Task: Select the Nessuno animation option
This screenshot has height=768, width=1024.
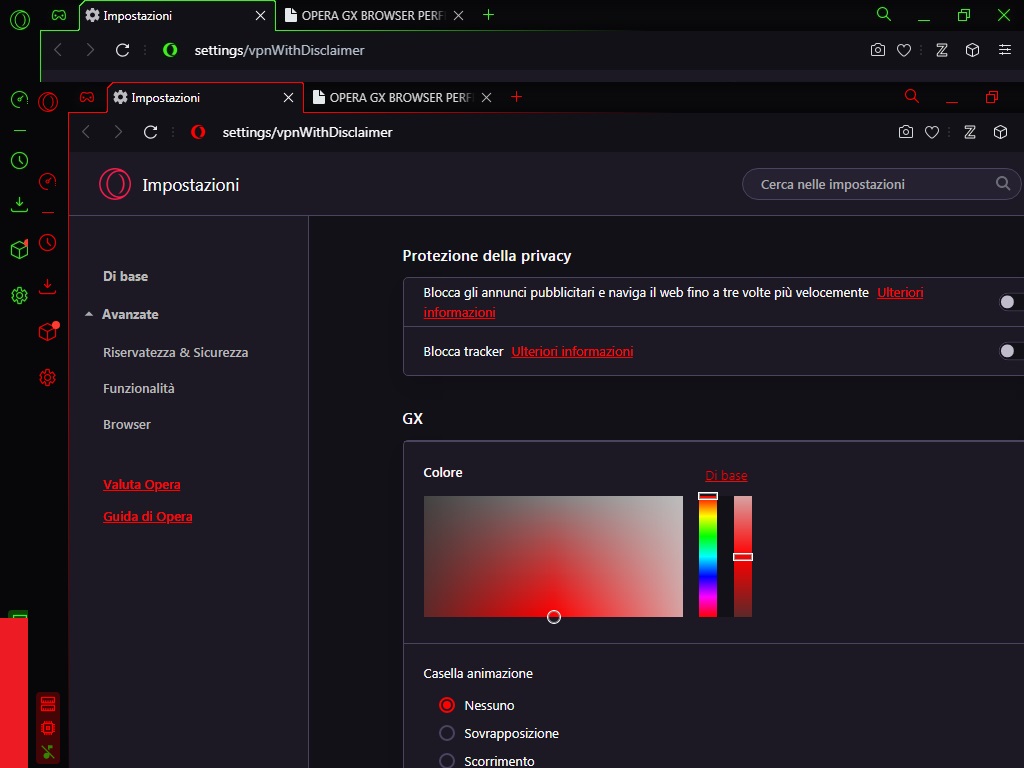Action: pos(447,705)
